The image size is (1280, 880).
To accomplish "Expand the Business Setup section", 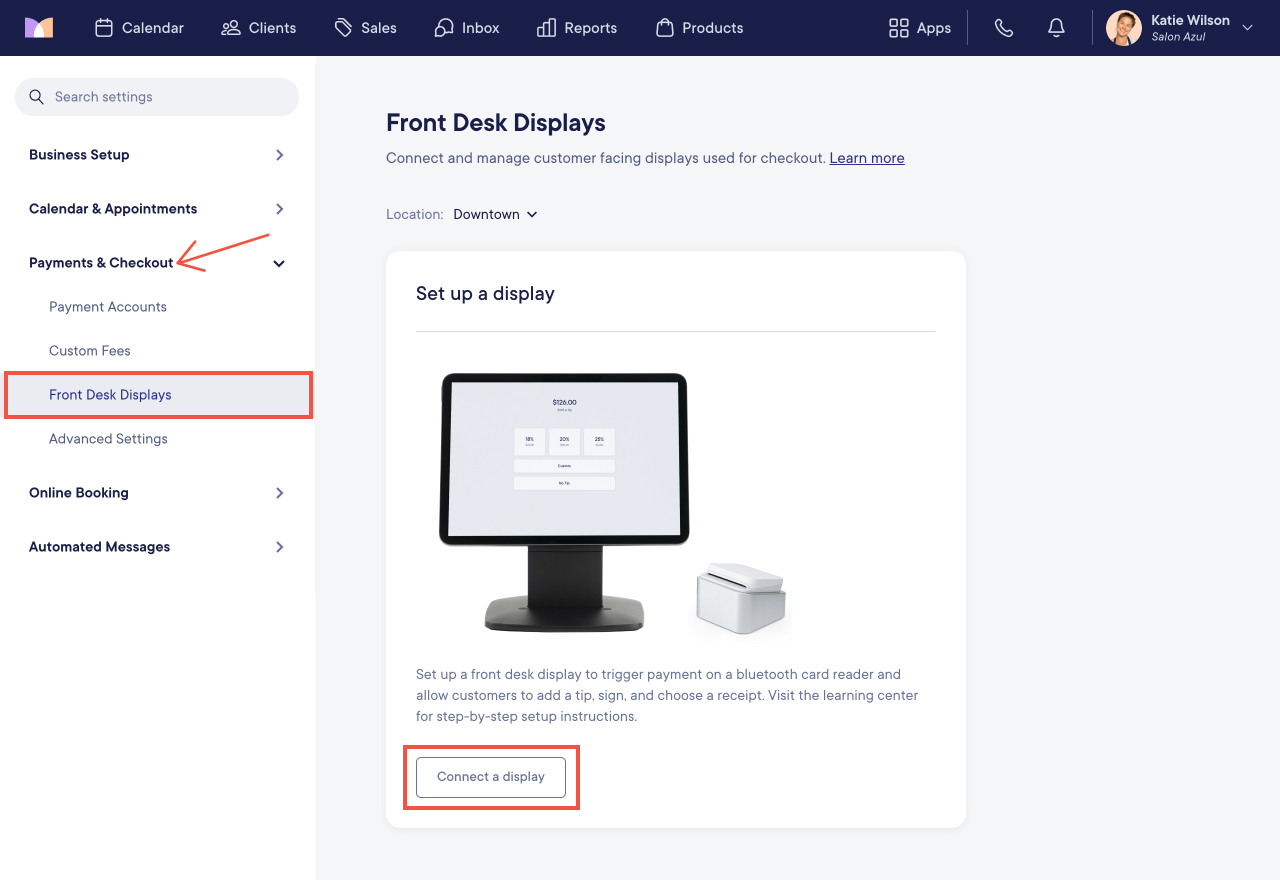I will [157, 155].
